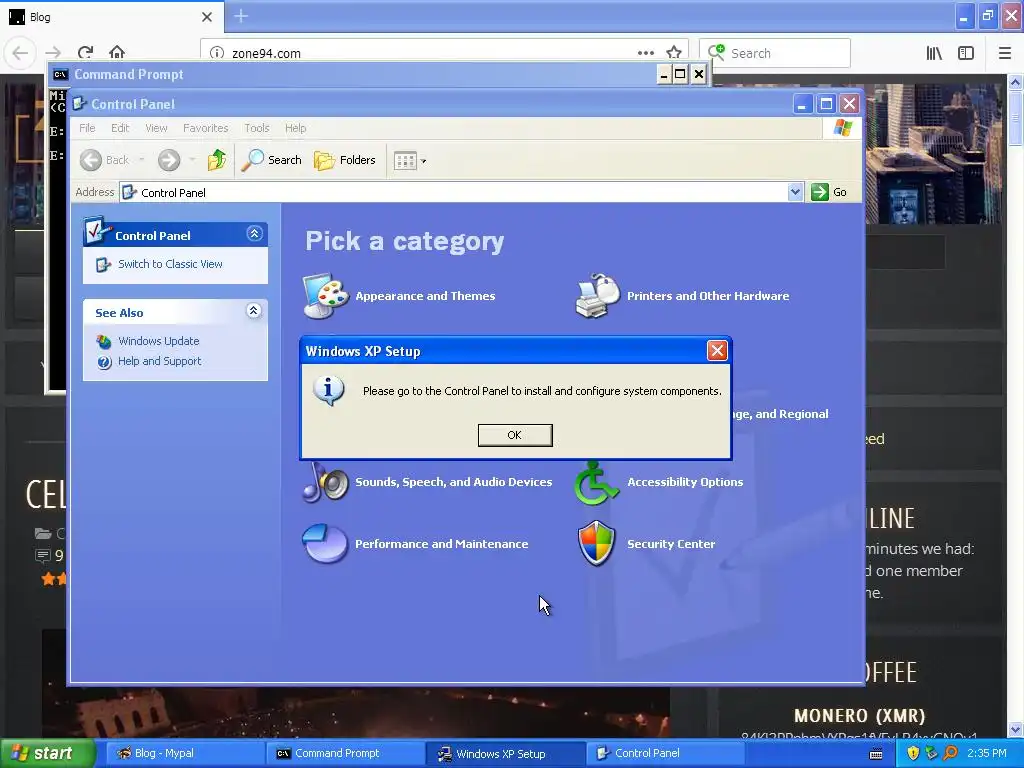The height and width of the screenshot is (768, 1024).
Task: Toggle the Folders pane button
Action: click(345, 160)
